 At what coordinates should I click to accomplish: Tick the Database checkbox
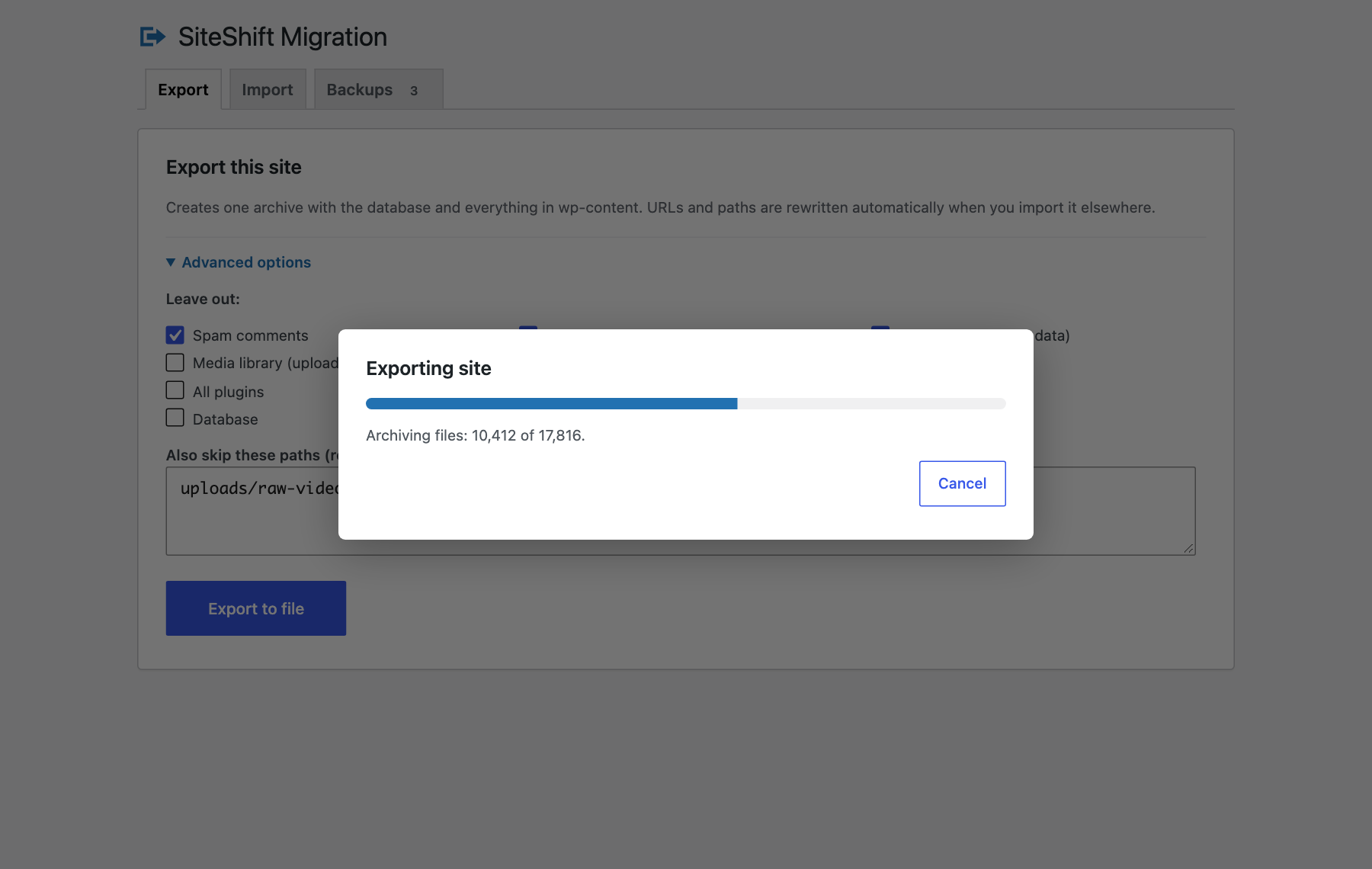click(175, 418)
